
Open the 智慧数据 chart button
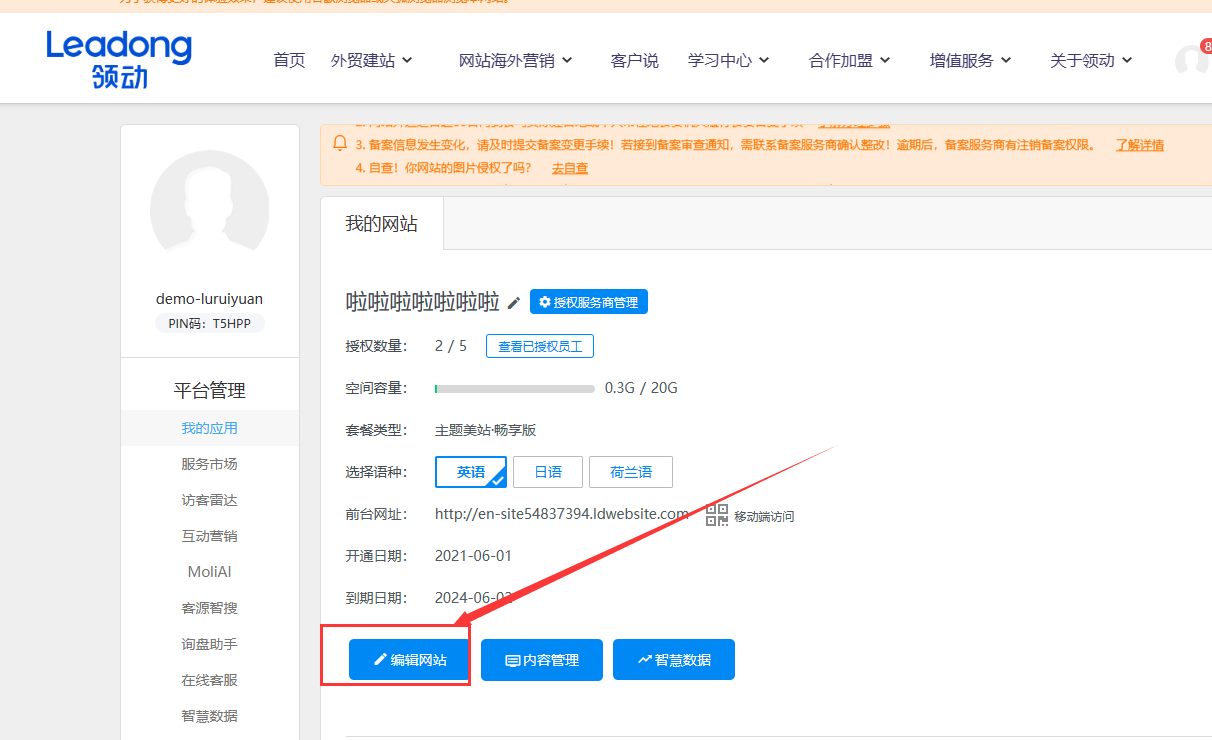[x=674, y=660]
